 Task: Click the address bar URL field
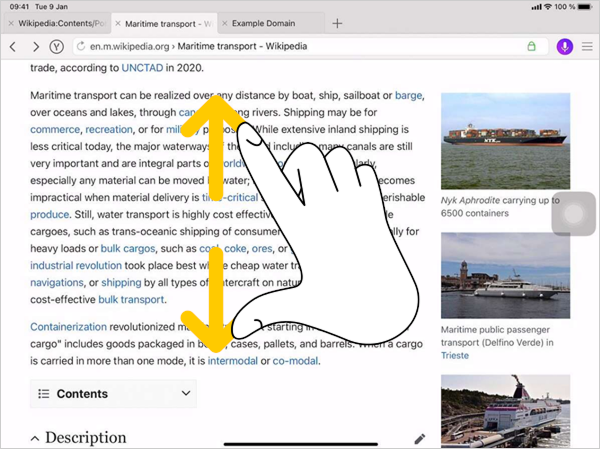300,46
